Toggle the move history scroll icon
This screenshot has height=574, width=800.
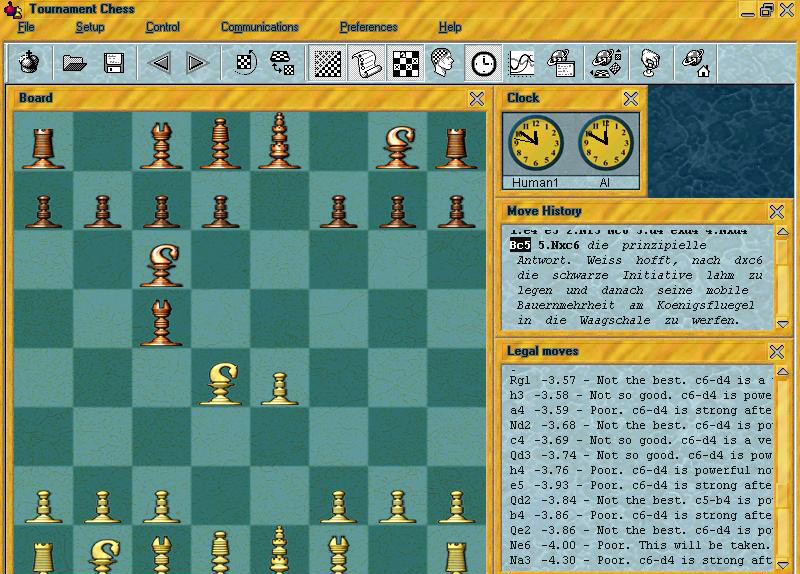click(x=367, y=63)
